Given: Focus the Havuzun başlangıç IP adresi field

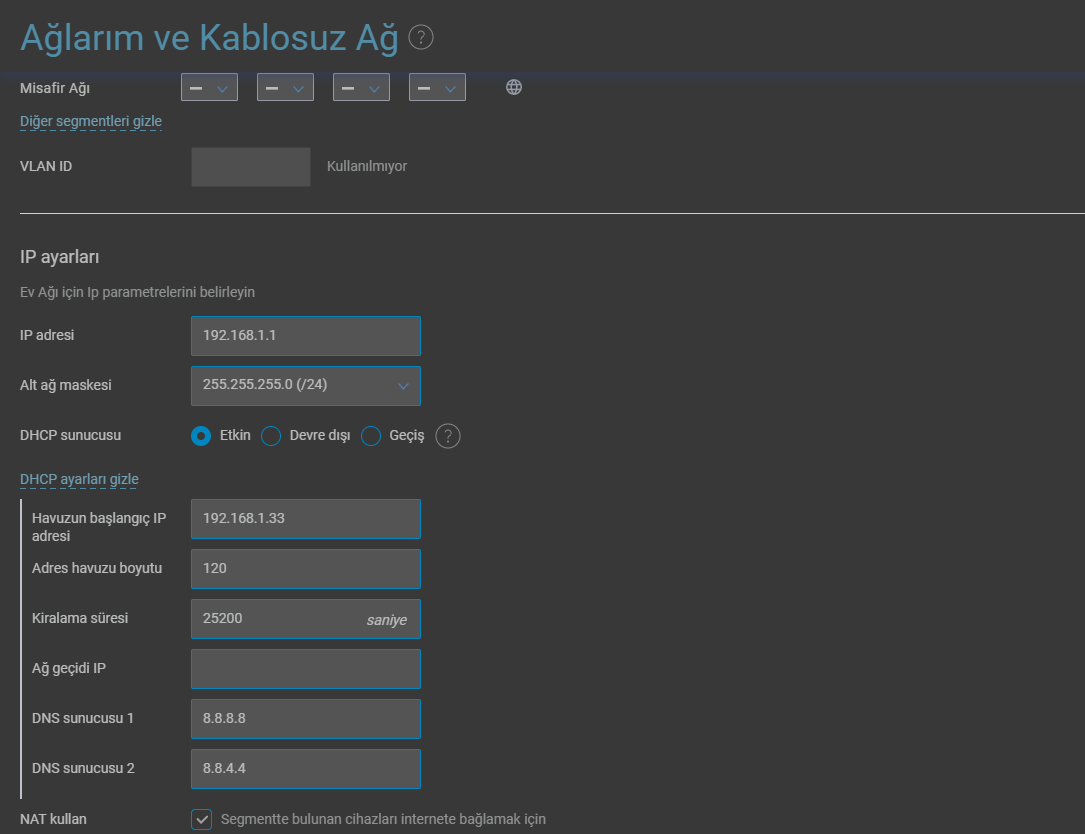Looking at the screenshot, I should (x=305, y=519).
